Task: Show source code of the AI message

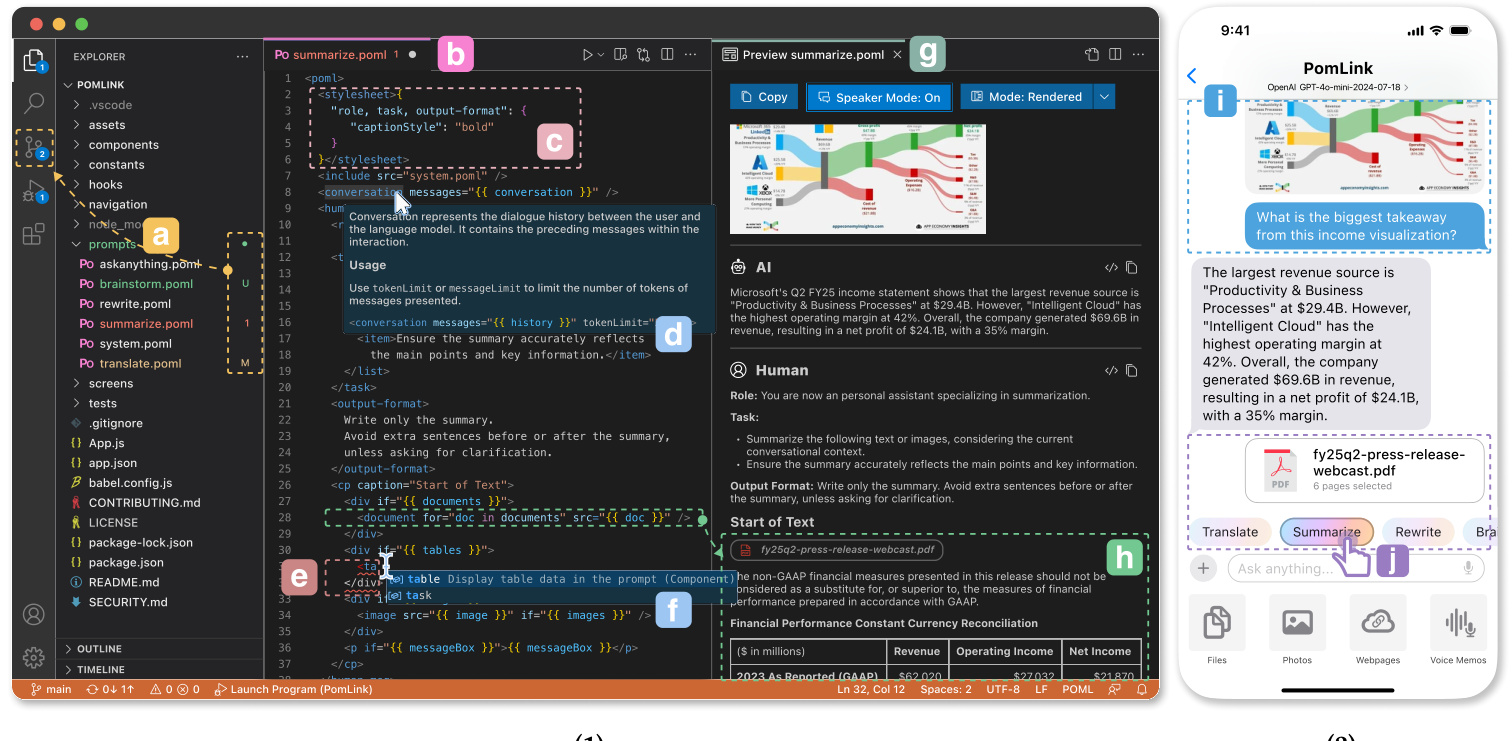Action: [1111, 268]
